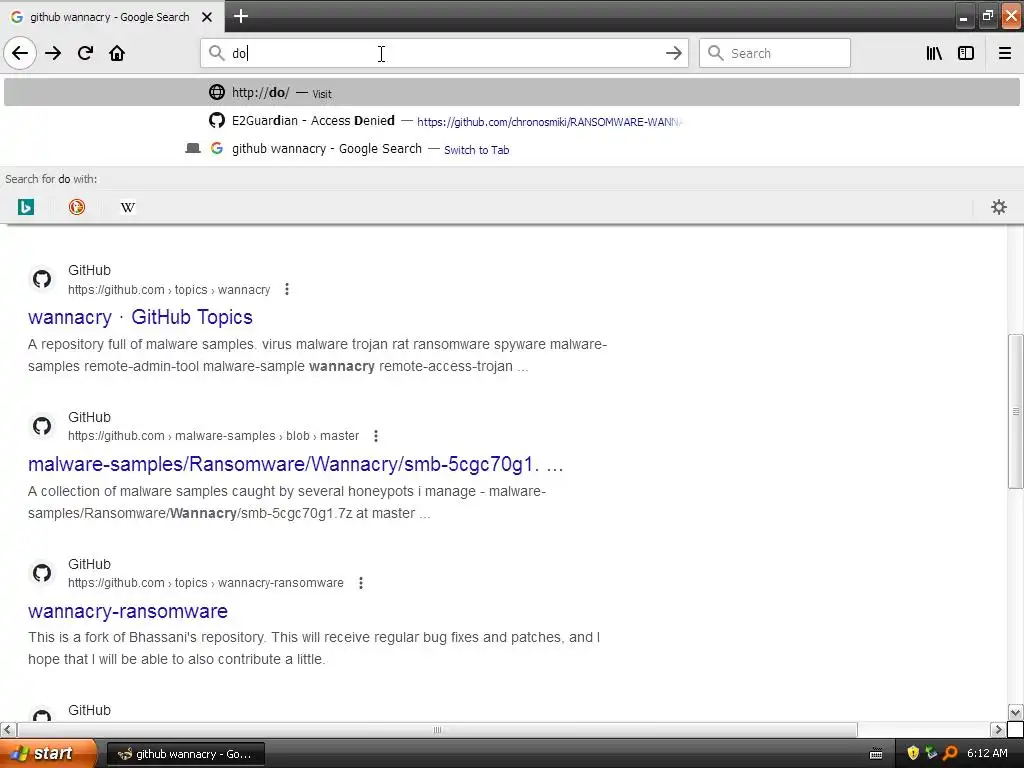Click the 'Search for do with:' label
The height and width of the screenshot is (768, 1024).
(x=51, y=179)
